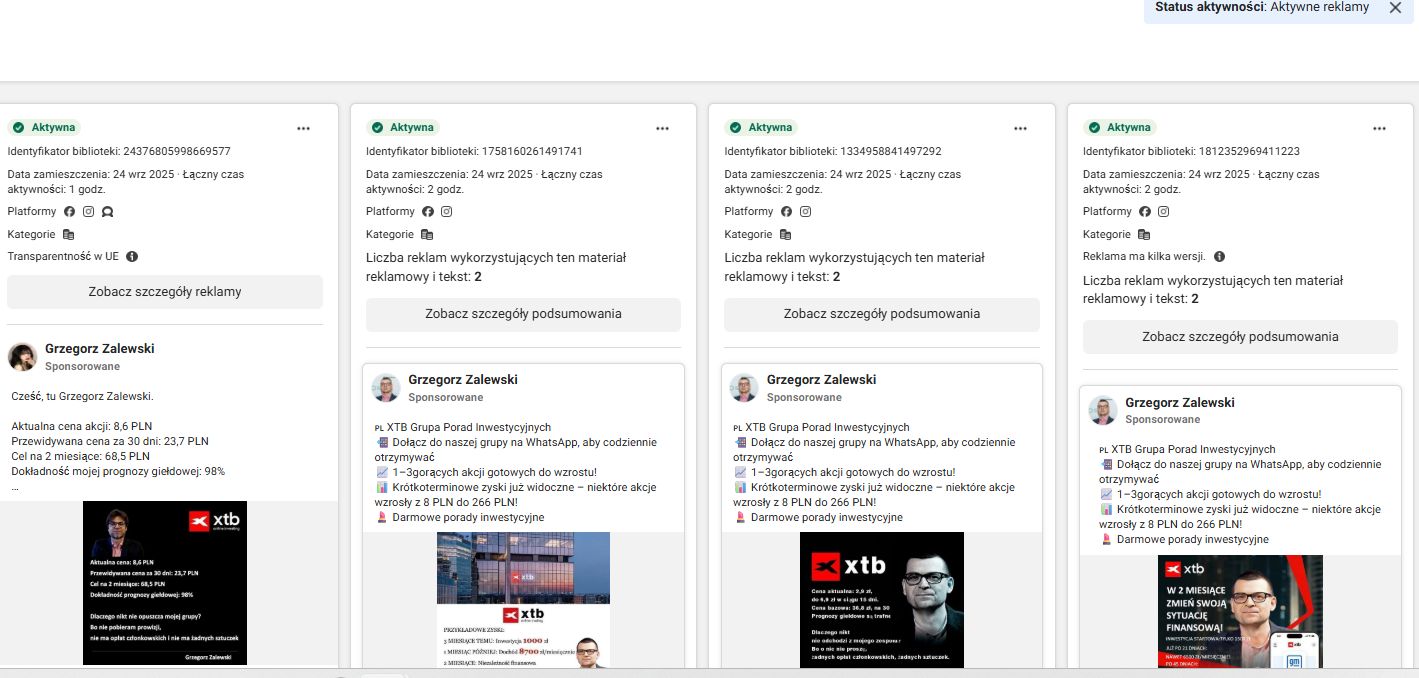Image resolution: width=1419 pixels, height=678 pixels.
Task: Open black XTB creative listing 'Aktualna cena: 8,6 PLN'
Action: (x=165, y=583)
